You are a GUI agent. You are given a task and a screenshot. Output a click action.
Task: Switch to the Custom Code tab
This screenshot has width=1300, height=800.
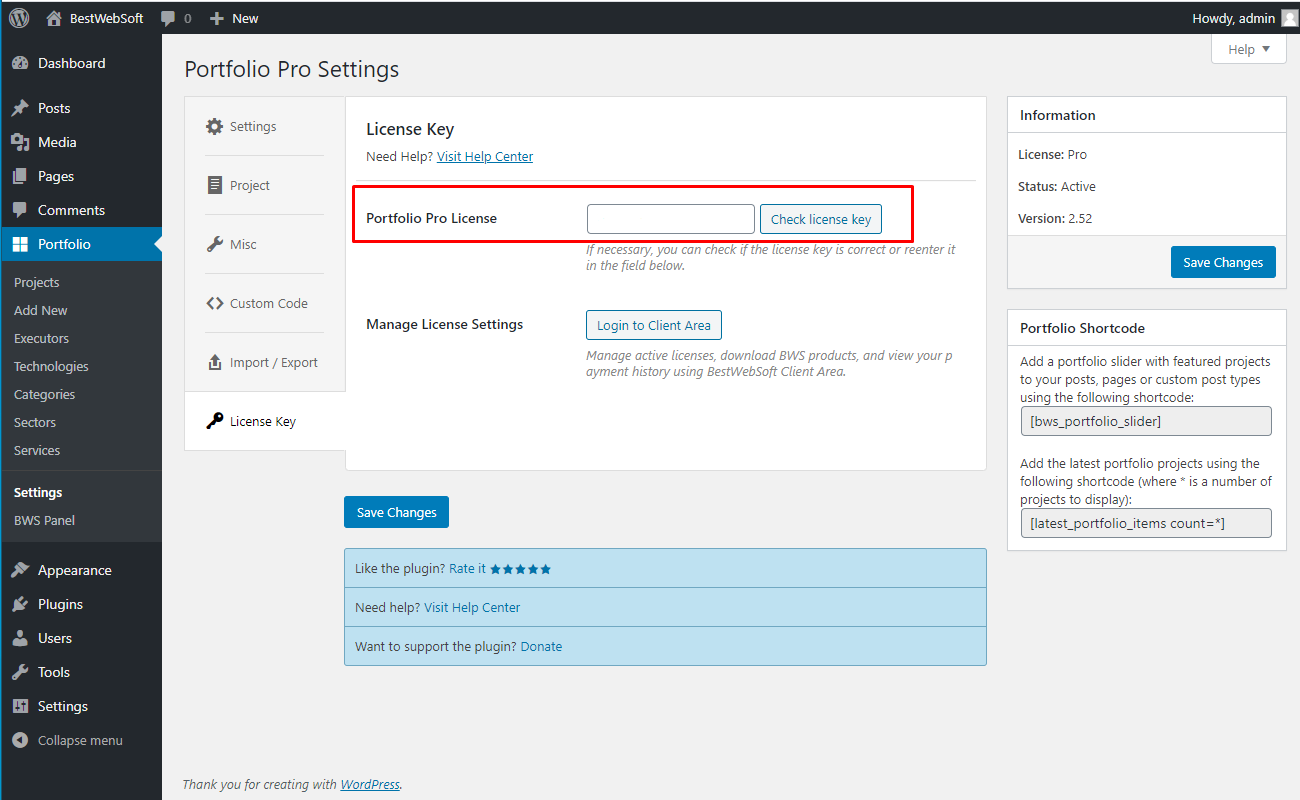[x=264, y=303]
